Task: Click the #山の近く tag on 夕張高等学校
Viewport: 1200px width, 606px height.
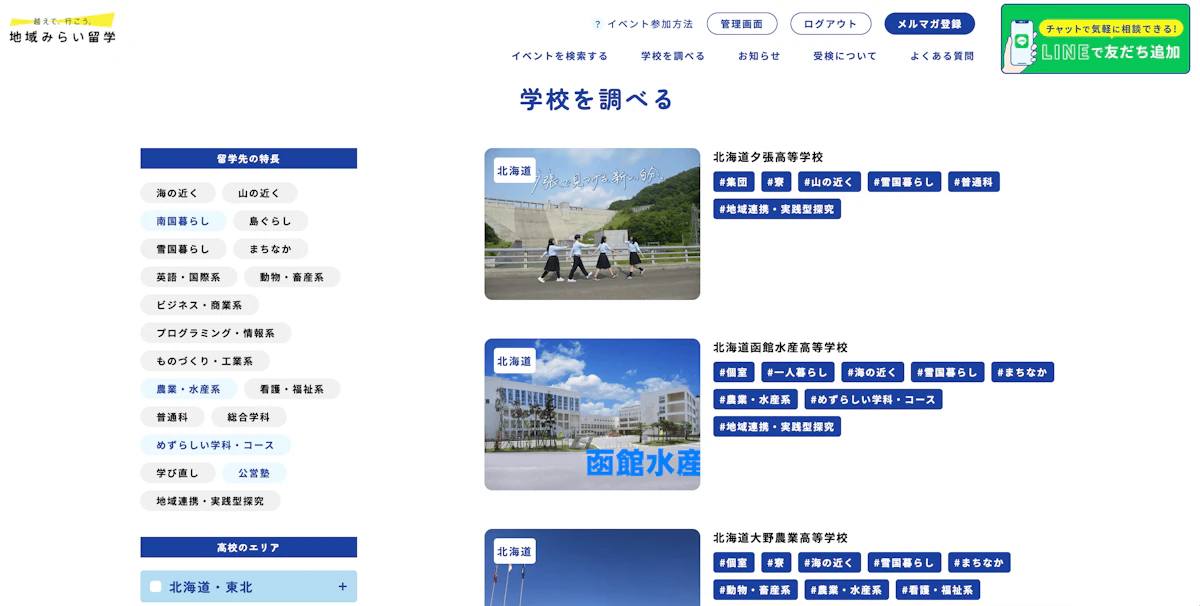Action: click(x=829, y=182)
